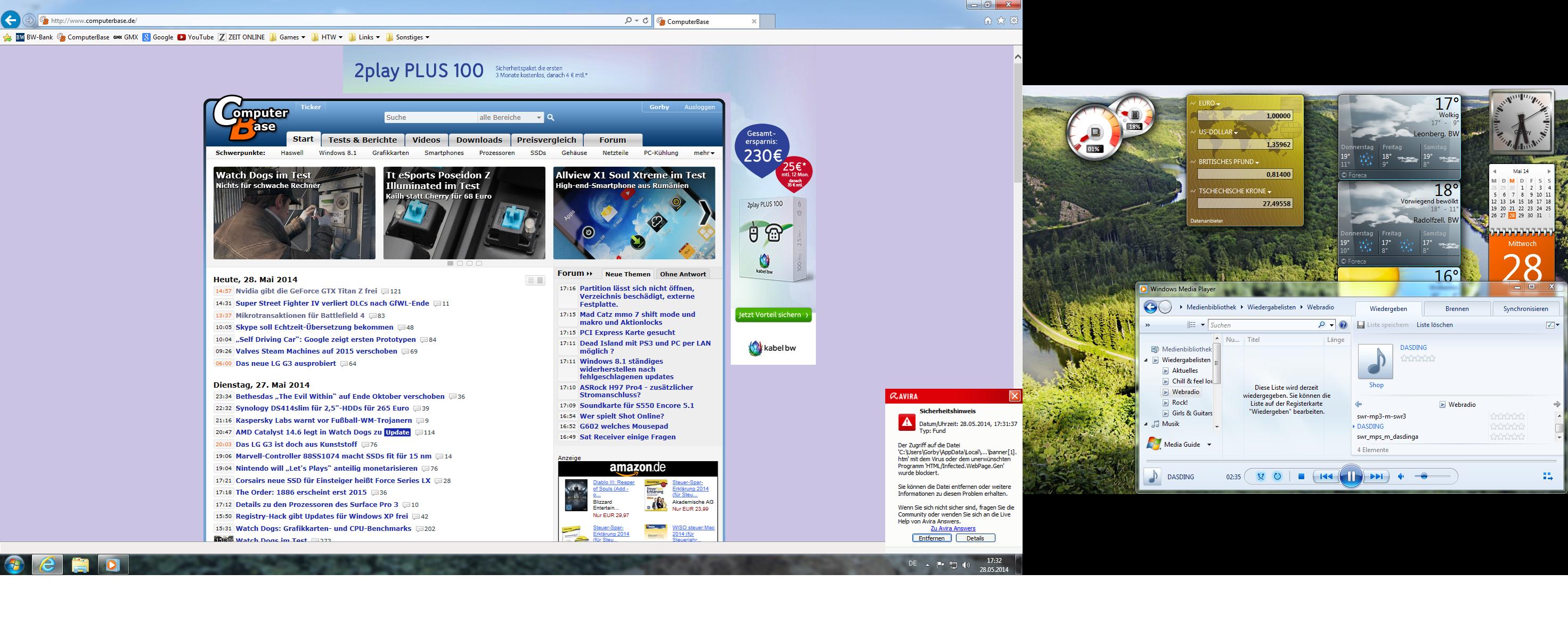Switch Media Player to Now Playing mode
The height and width of the screenshot is (639, 1568).
tap(1548, 477)
